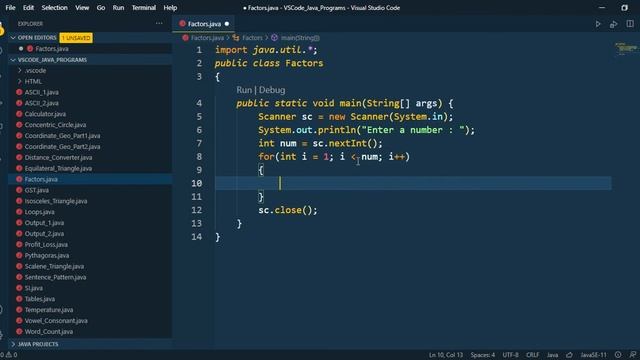Open Coordinate_Geo_Part2.java file

coord(62,147)
